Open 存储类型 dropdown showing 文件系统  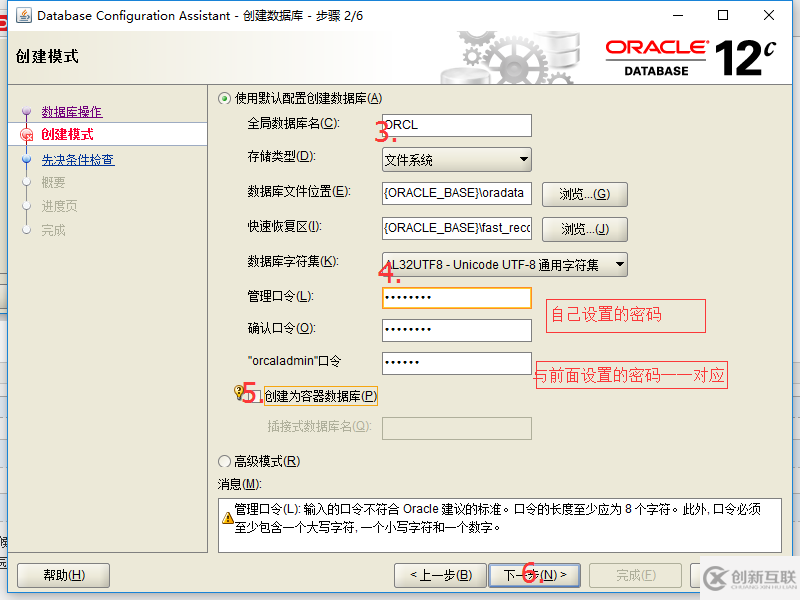pos(457,160)
